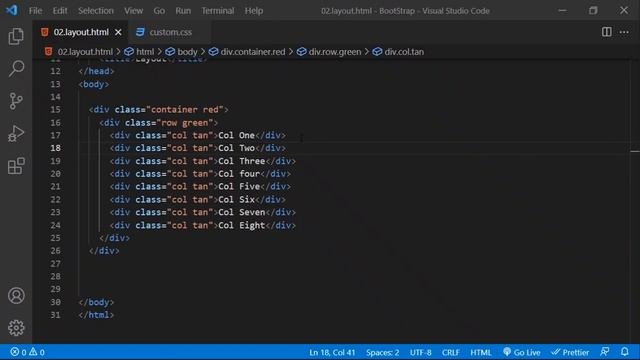
Task: Click "row green" class value on line 16
Action: tap(185, 122)
